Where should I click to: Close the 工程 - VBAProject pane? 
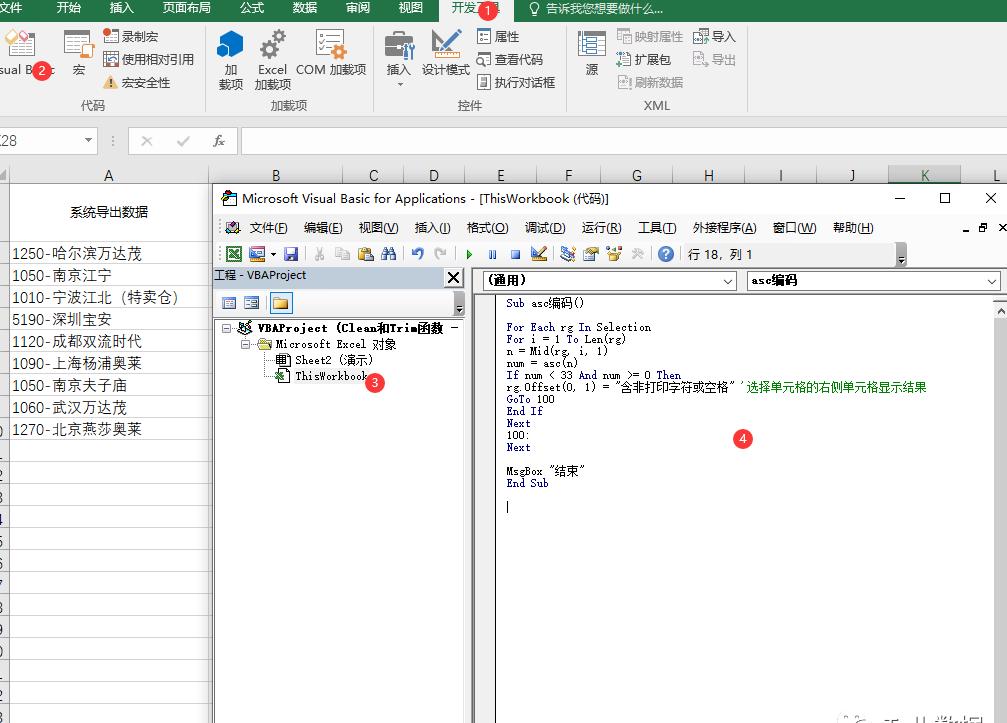[x=453, y=277]
